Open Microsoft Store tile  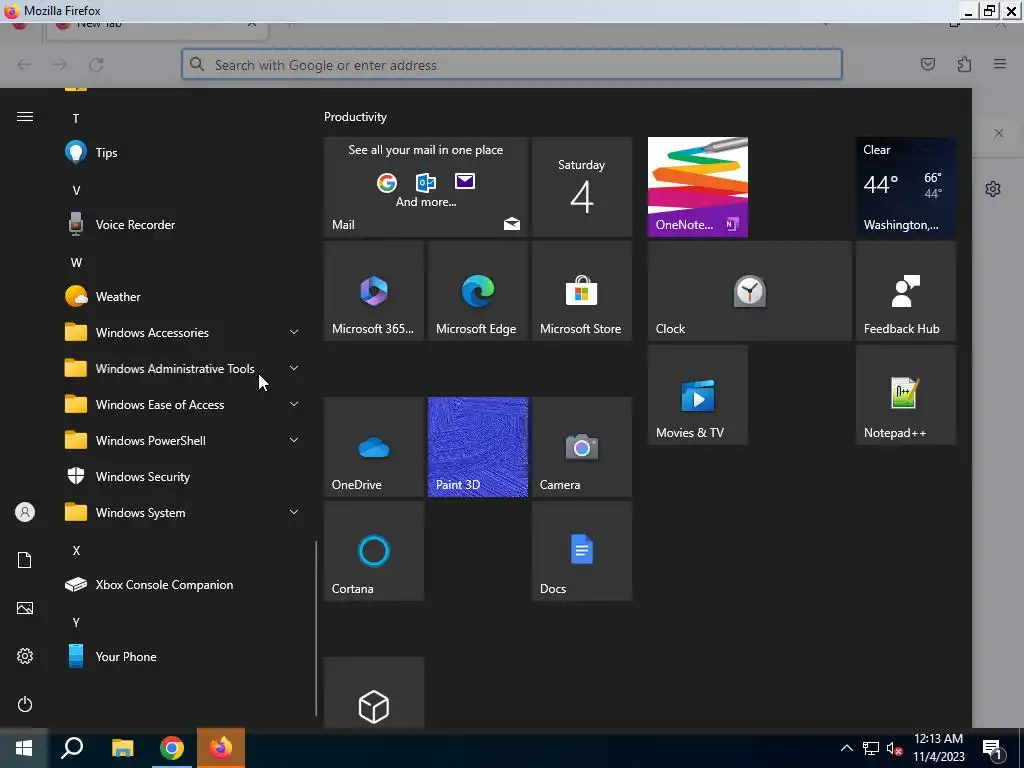pyautogui.click(x=582, y=291)
